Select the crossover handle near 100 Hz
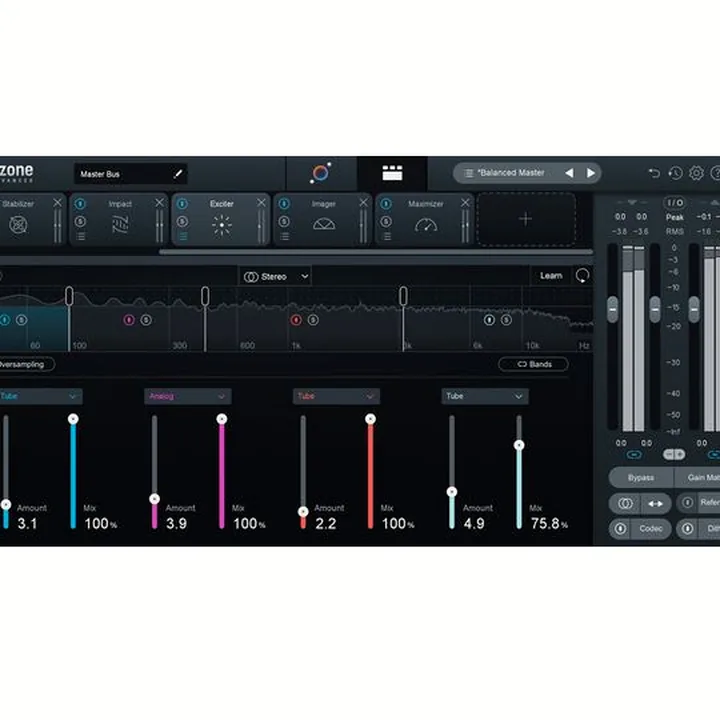 (69, 296)
